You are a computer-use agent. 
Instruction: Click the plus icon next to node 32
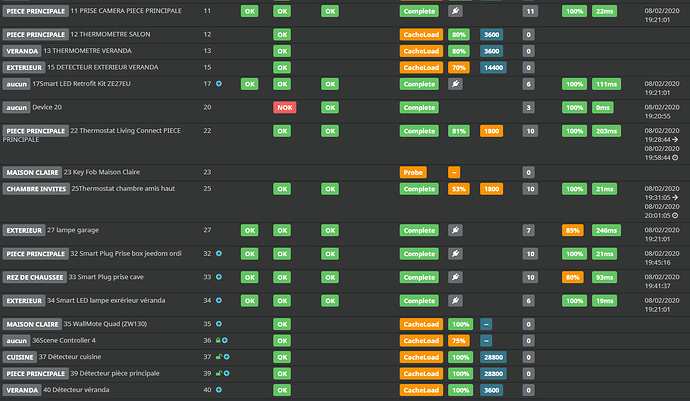pos(219,254)
